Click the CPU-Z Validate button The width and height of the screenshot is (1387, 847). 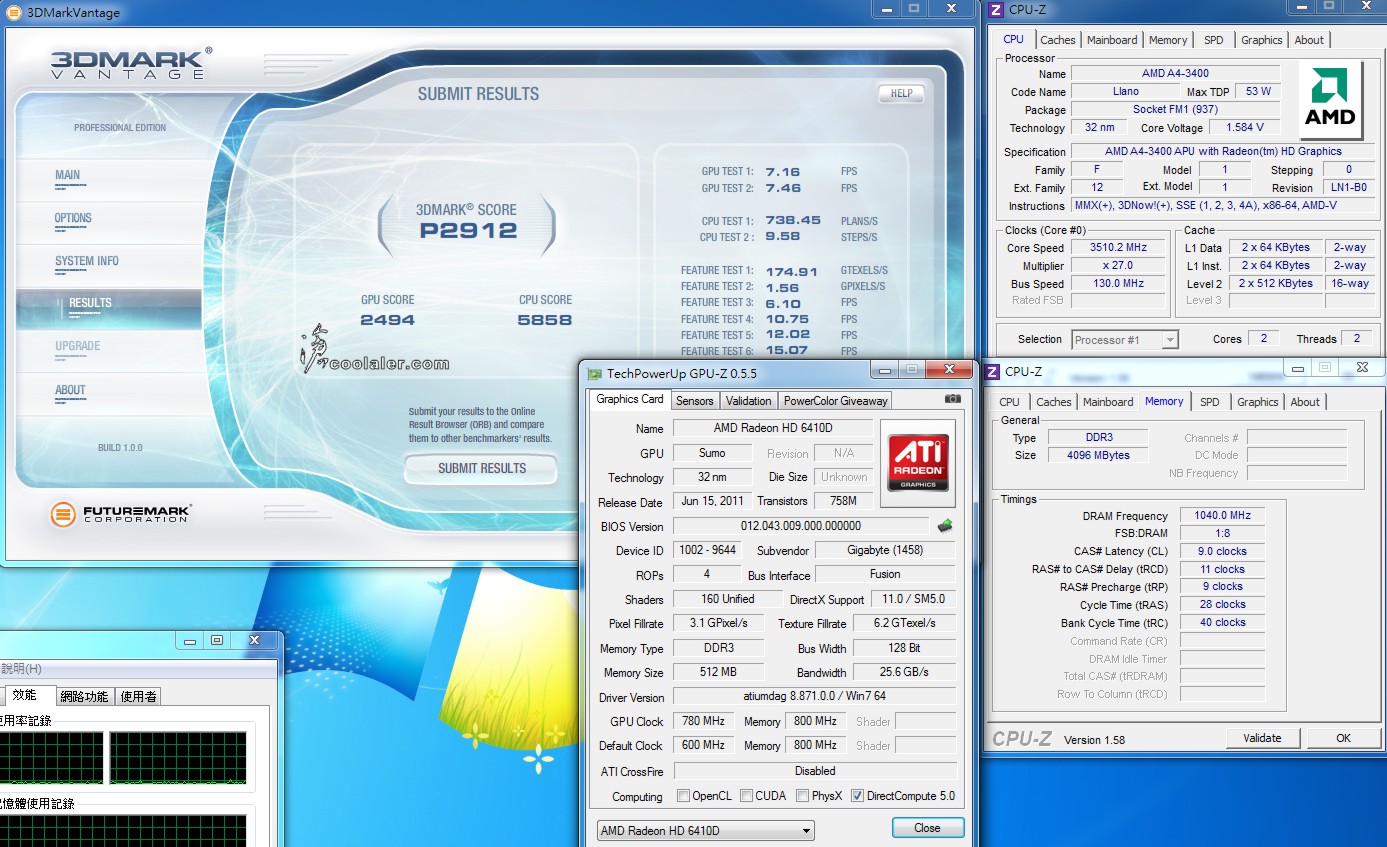tap(1262, 738)
